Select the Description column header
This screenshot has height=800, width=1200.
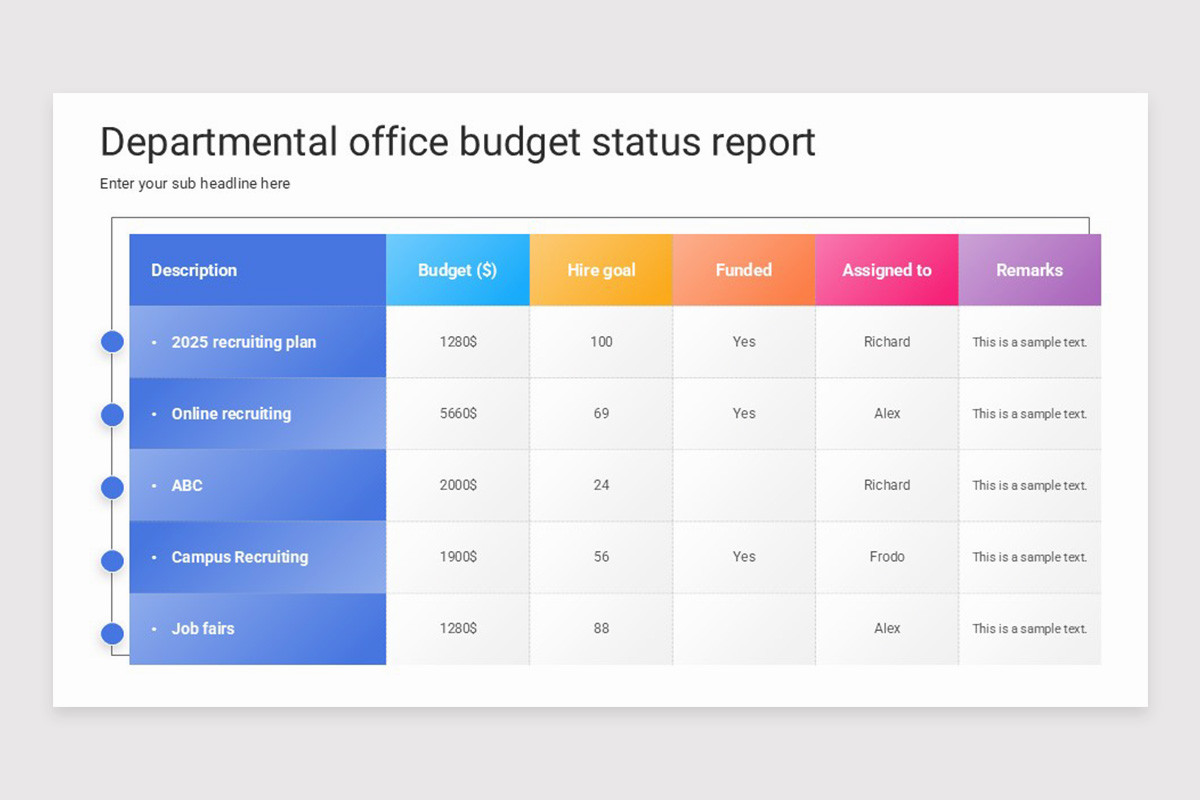[x=194, y=270]
